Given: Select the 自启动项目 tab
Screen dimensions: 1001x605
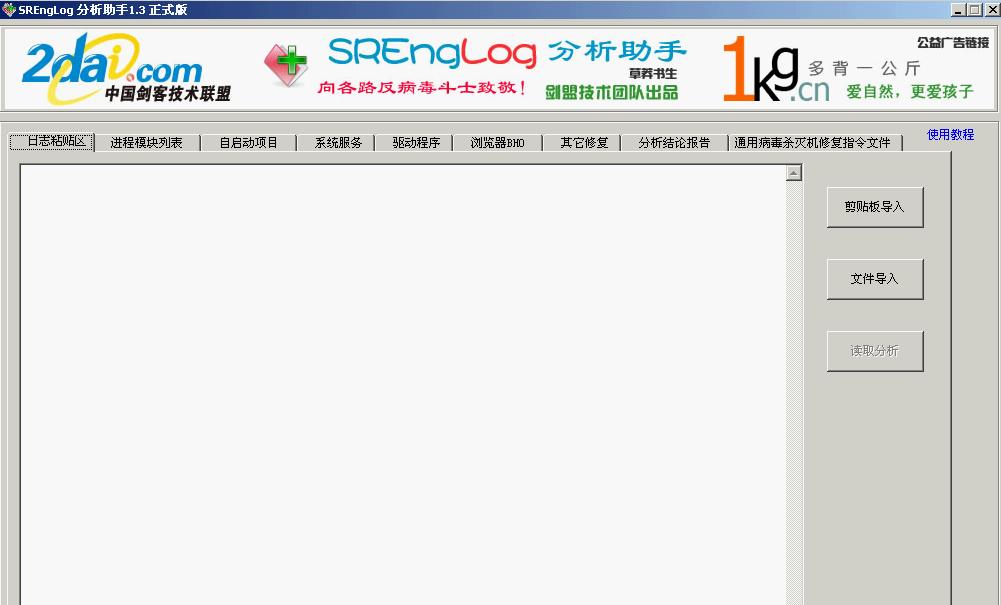Looking at the screenshot, I should click(x=248, y=143).
